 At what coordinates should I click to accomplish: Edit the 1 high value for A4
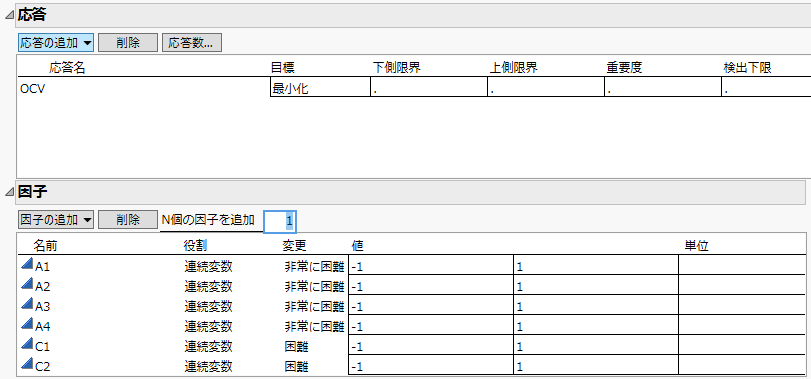(596, 325)
